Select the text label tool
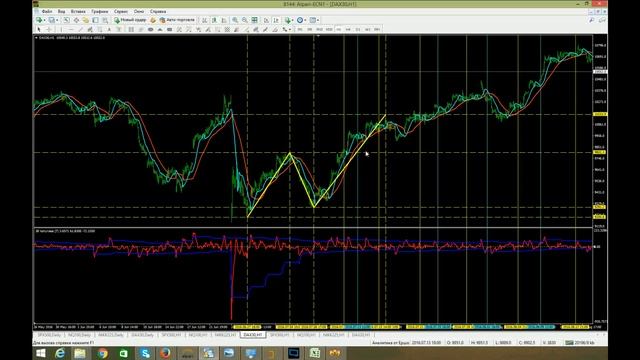The image size is (640, 360). pos(118,29)
